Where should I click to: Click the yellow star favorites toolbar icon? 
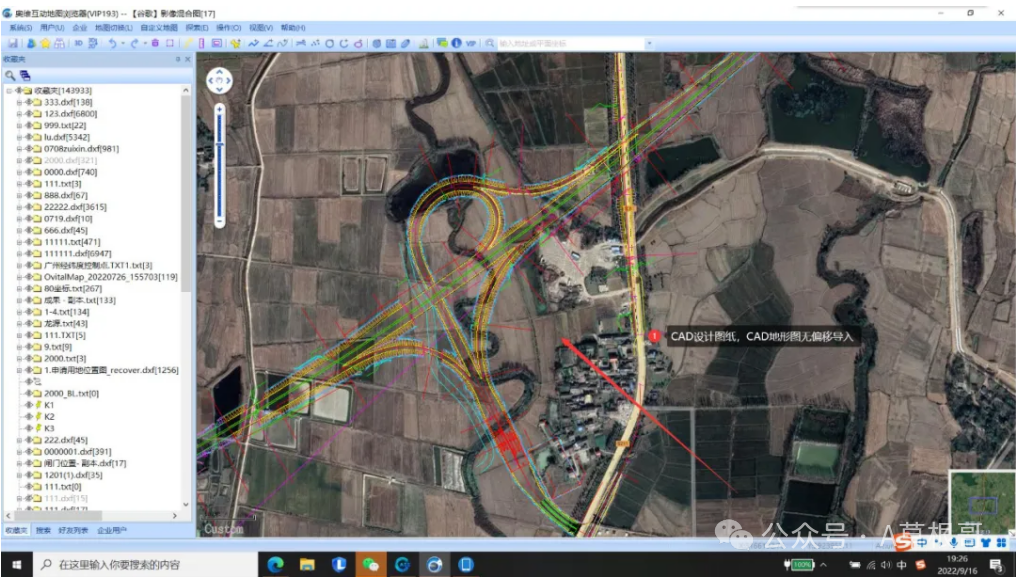click(45, 43)
